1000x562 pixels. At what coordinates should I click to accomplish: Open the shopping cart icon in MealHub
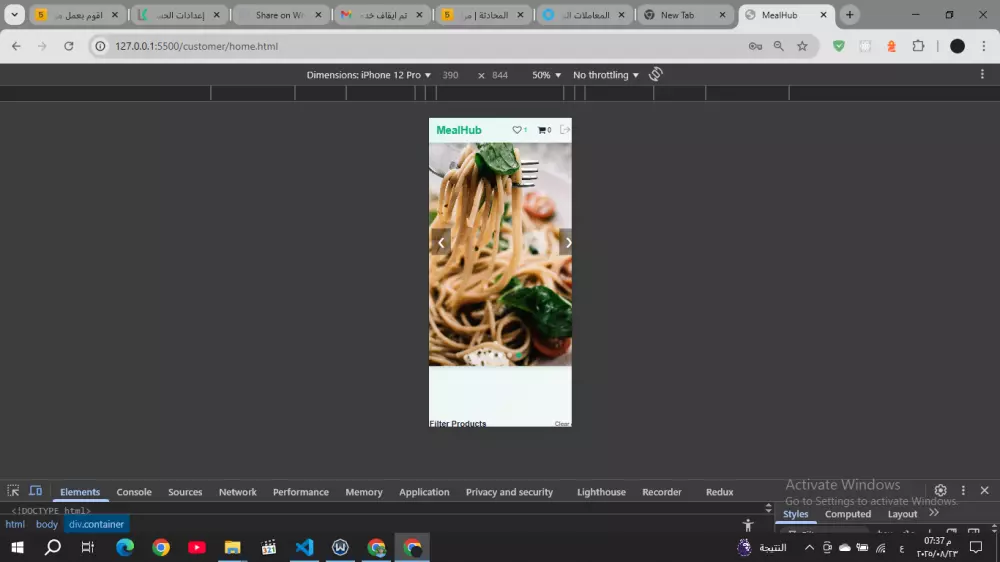coord(541,130)
